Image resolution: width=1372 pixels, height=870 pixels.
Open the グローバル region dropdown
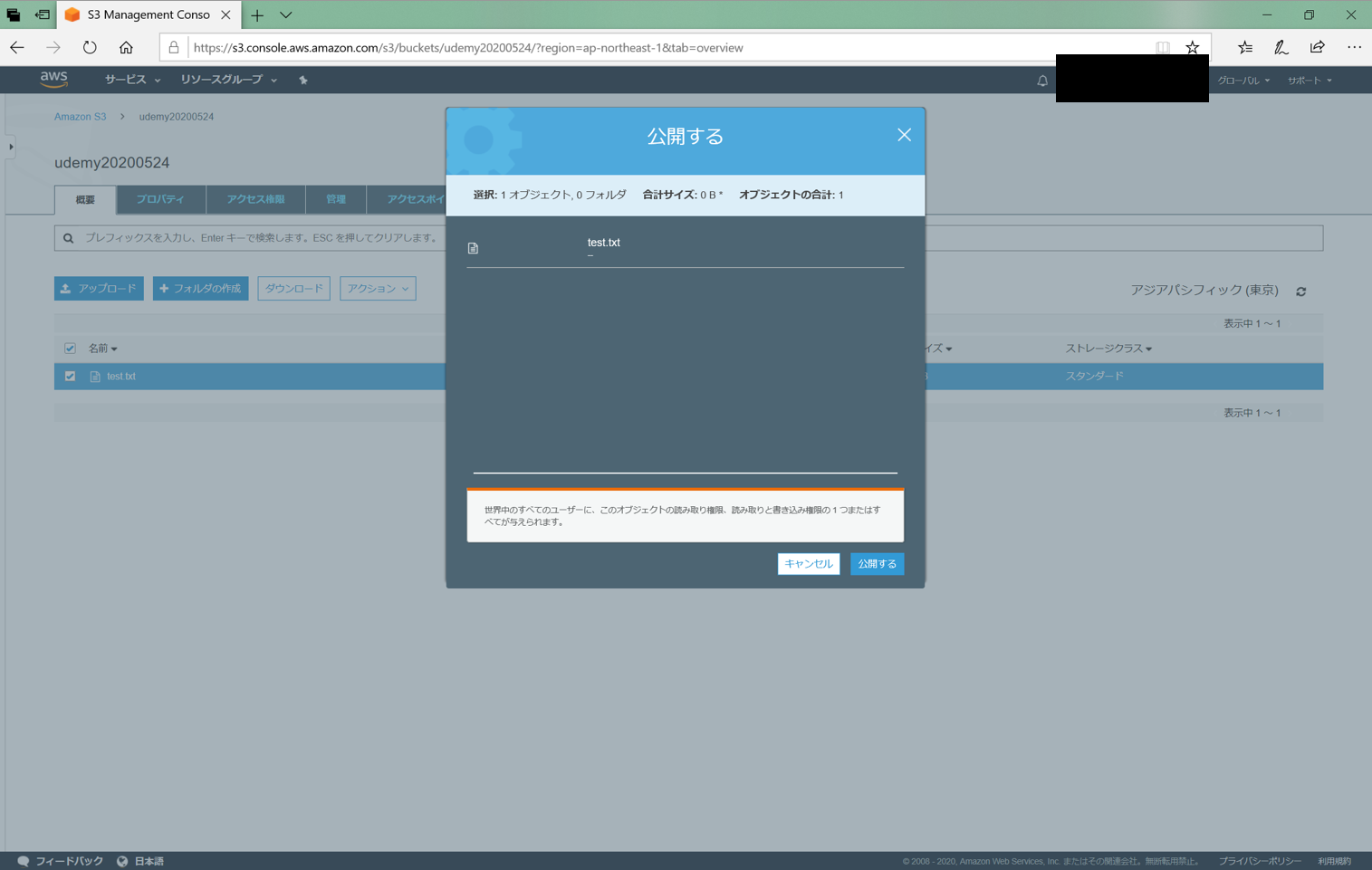1243,81
